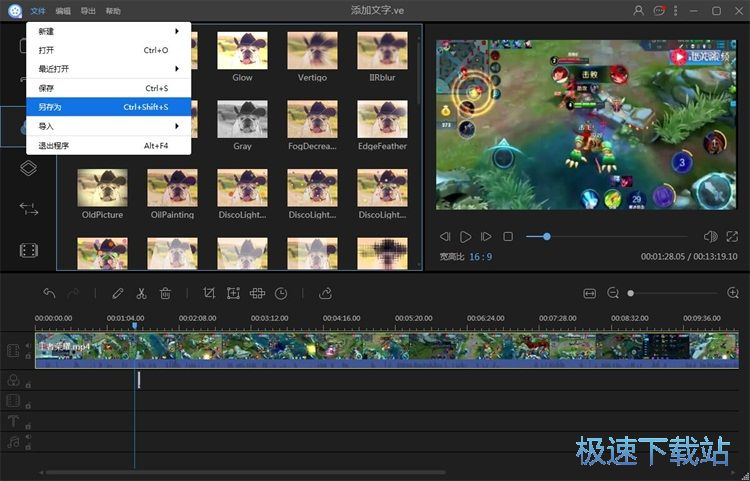The height and width of the screenshot is (481, 750).
Task: Select the EdgeFeather filter thumbnail
Action: click(x=382, y=119)
